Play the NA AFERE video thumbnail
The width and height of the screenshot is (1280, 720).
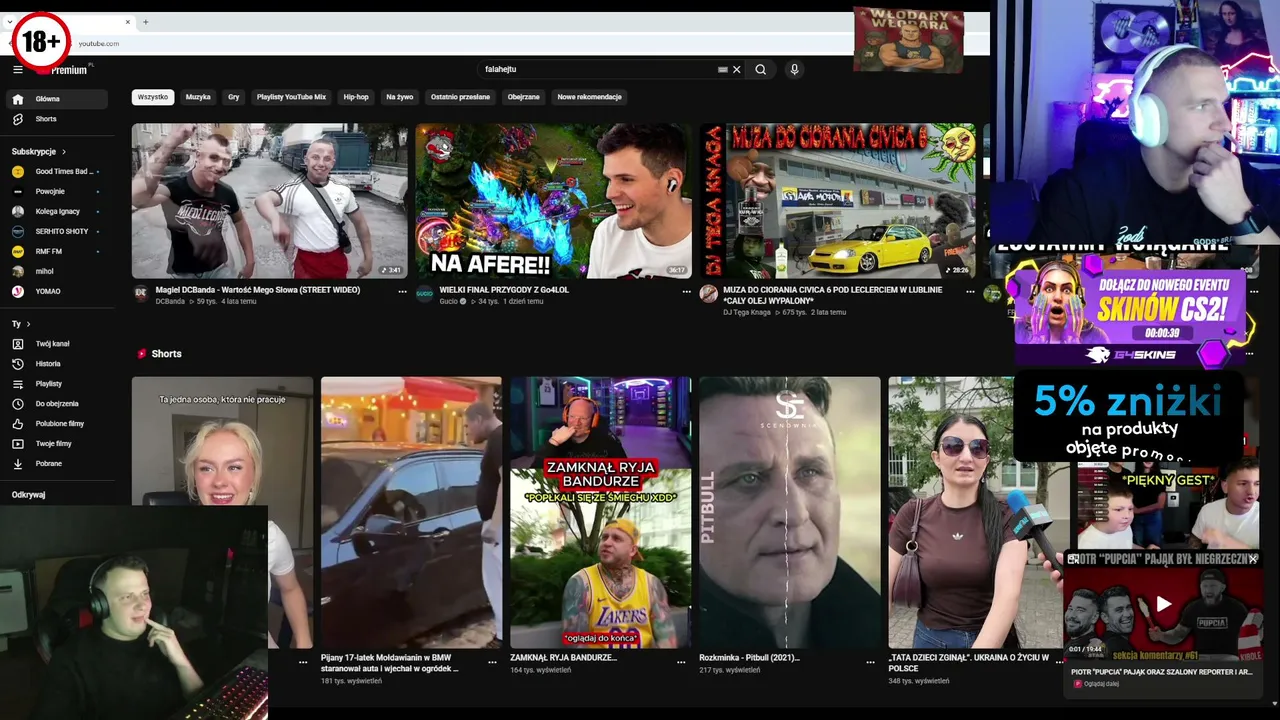(x=553, y=201)
